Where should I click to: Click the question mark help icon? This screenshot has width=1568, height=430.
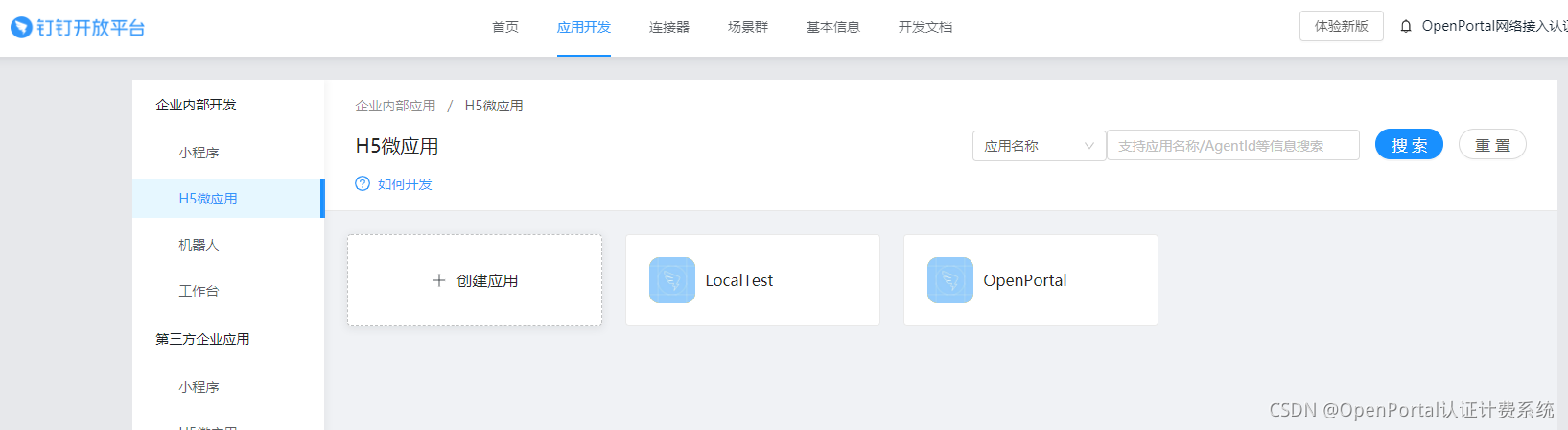(363, 183)
